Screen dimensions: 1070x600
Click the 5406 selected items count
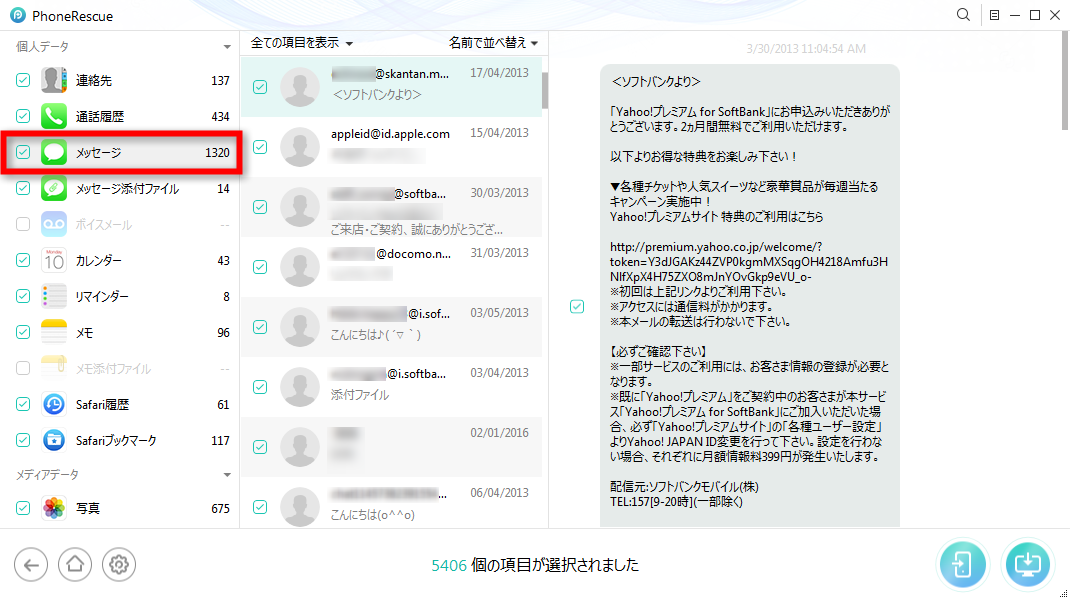click(x=449, y=565)
